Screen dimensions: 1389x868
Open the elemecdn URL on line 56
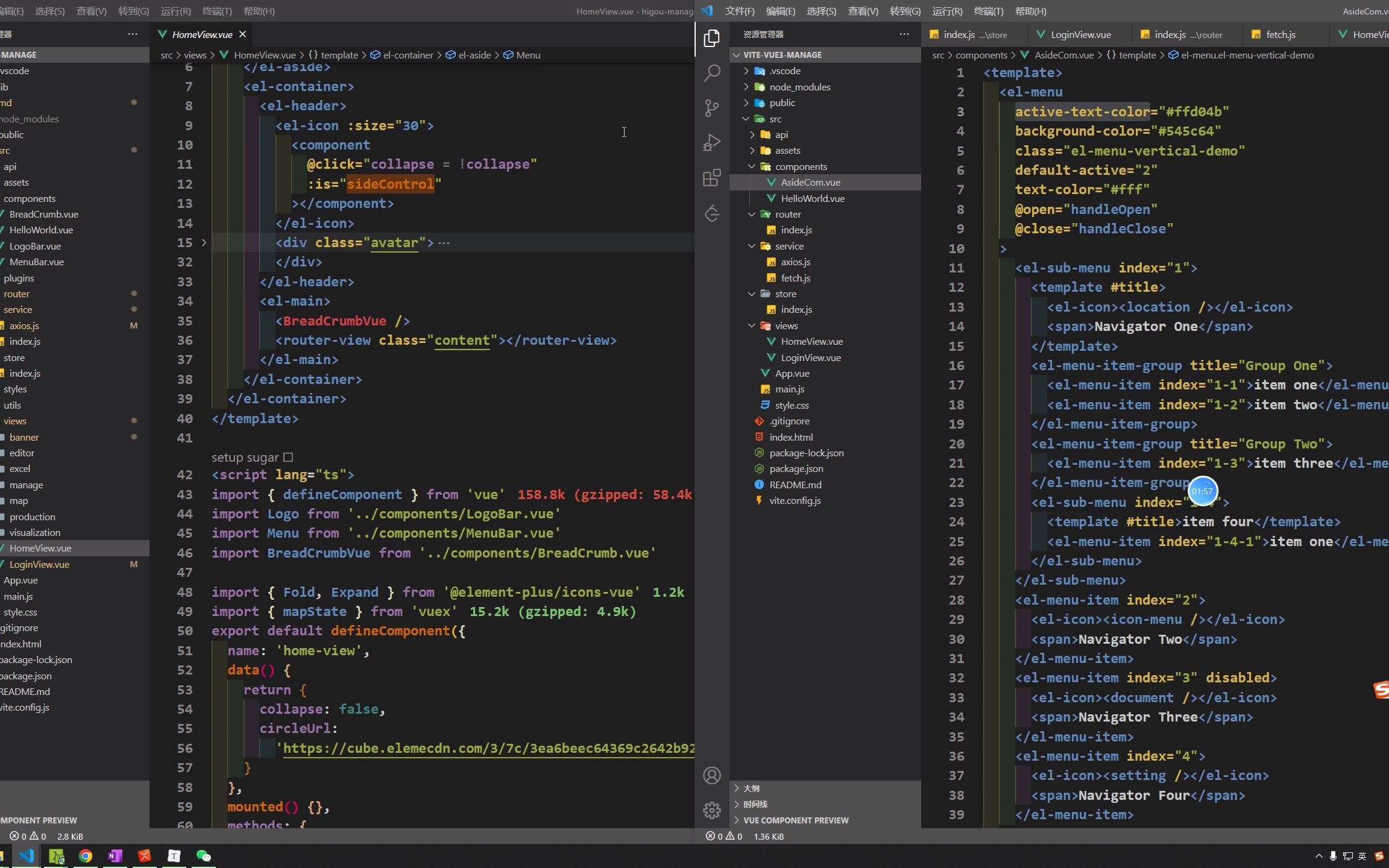tap(488, 748)
